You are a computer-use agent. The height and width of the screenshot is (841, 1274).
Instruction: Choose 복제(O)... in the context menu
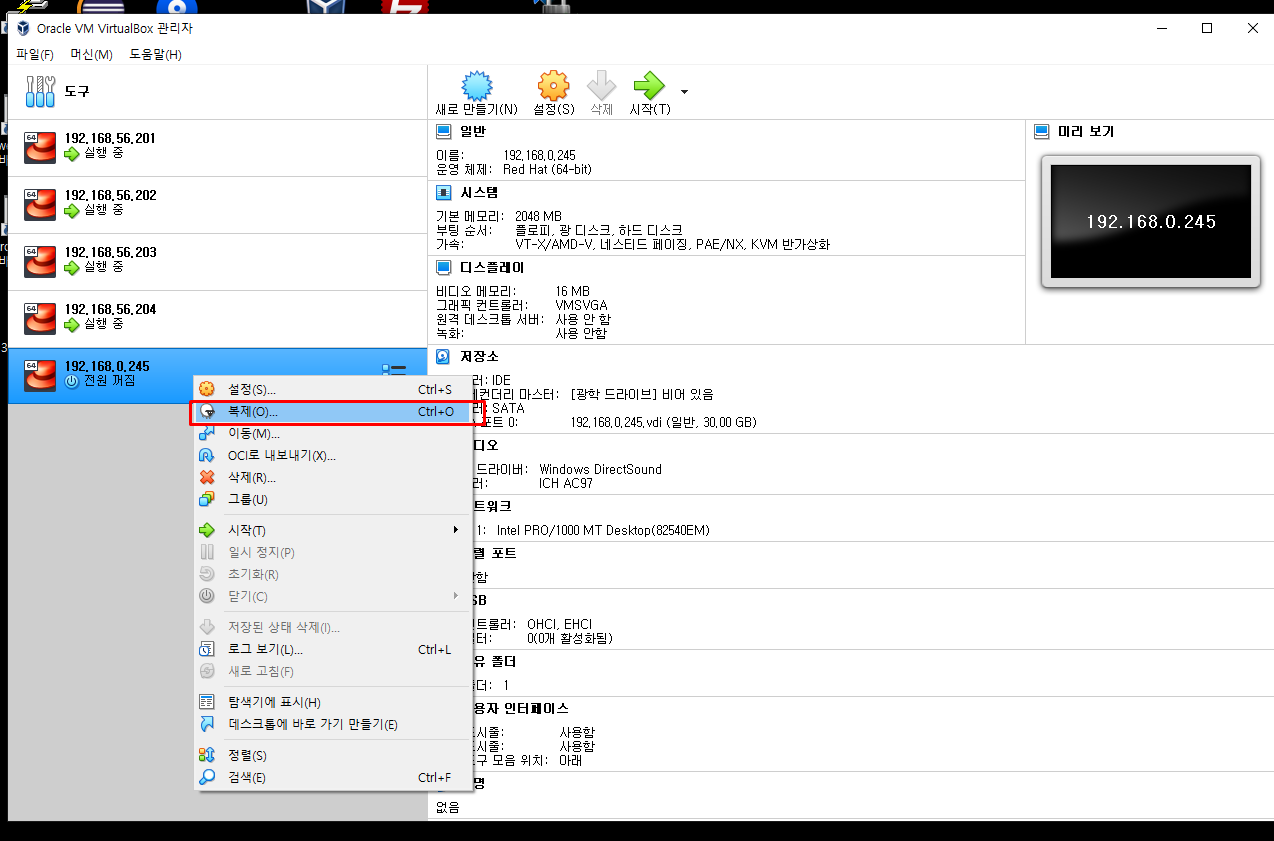point(333,411)
